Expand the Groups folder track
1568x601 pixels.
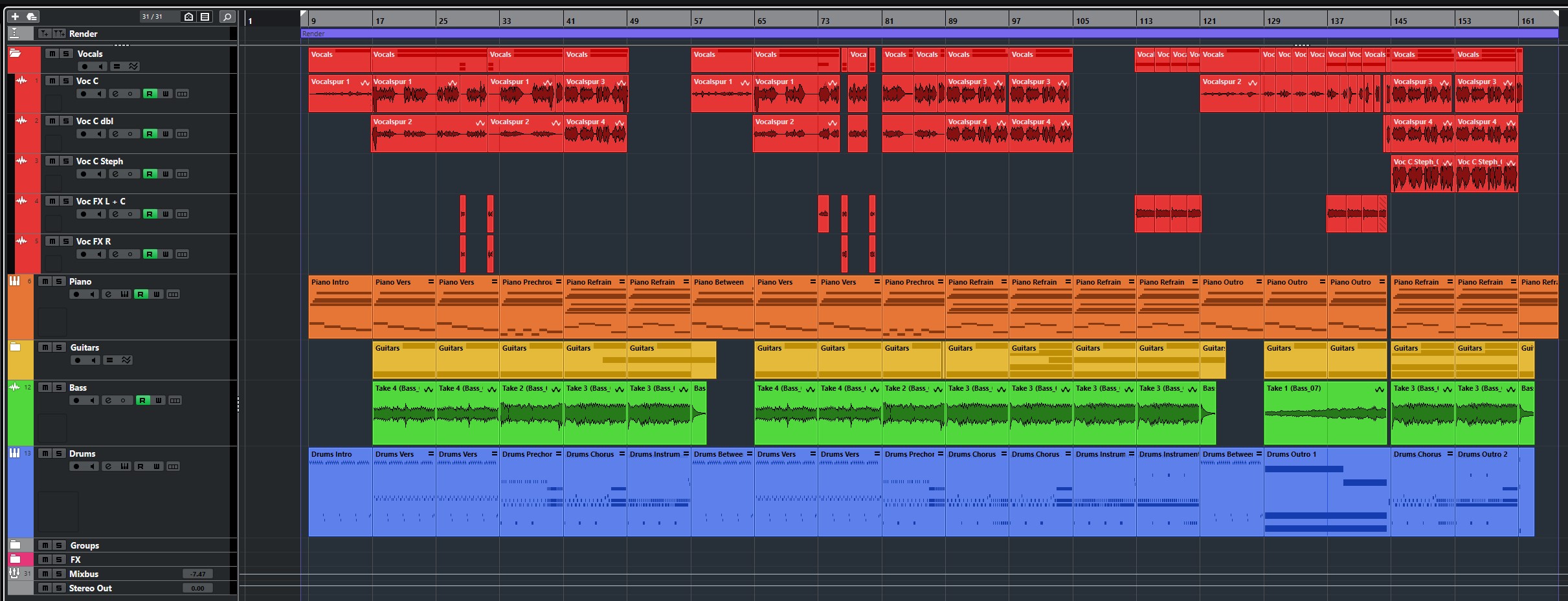coord(15,545)
